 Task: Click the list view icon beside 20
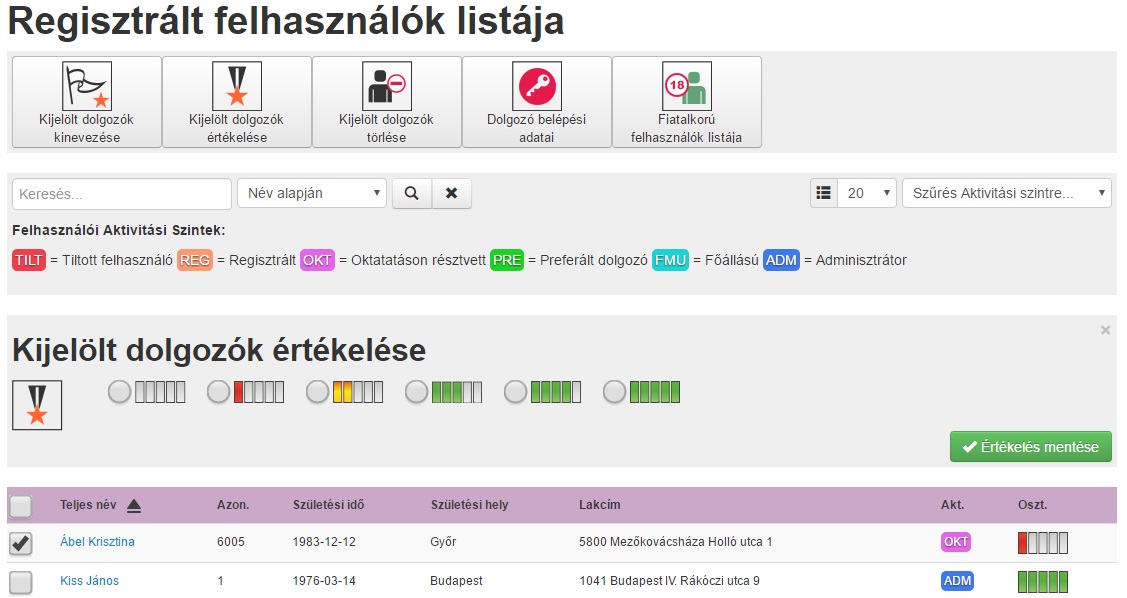(x=823, y=193)
